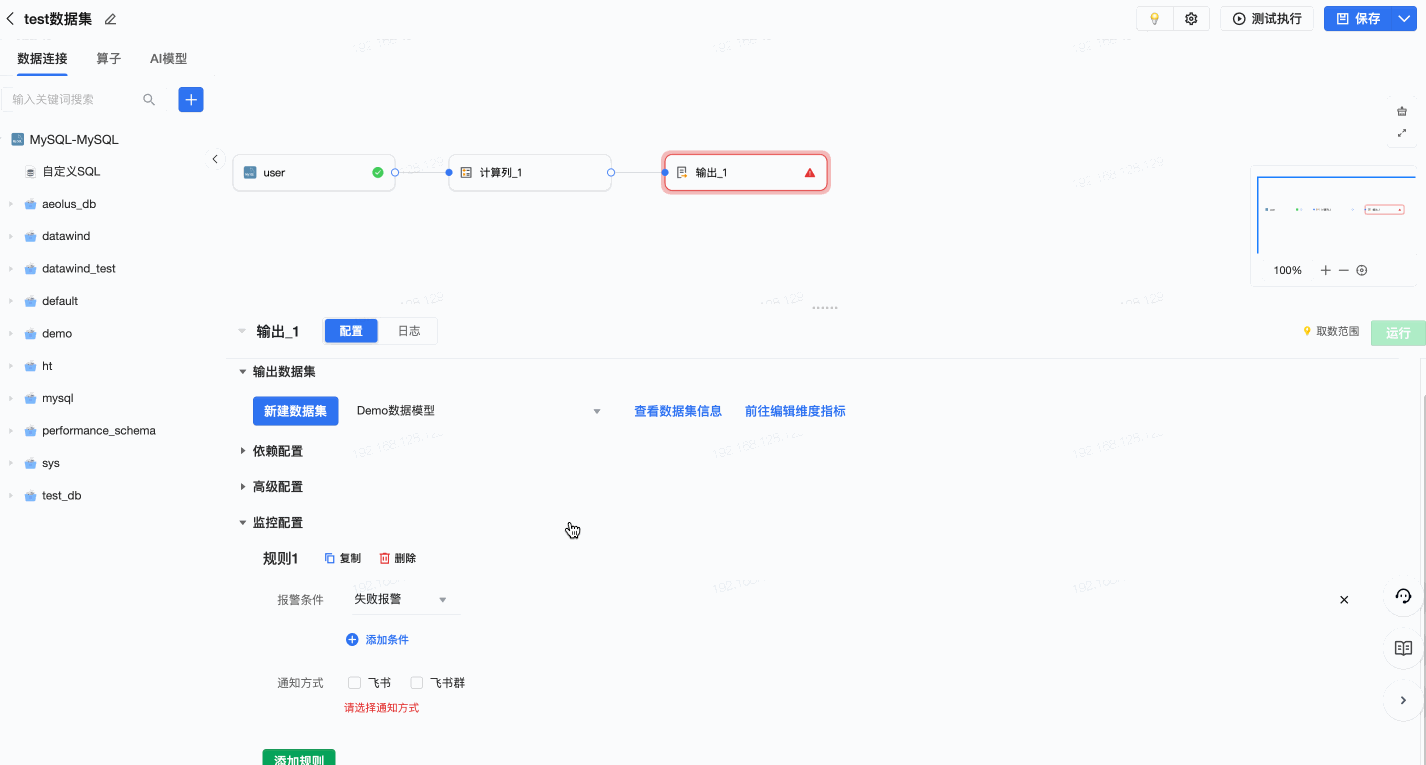Collapse the 监控配置 section
This screenshot has width=1426, height=765.
pyautogui.click(x=242, y=523)
